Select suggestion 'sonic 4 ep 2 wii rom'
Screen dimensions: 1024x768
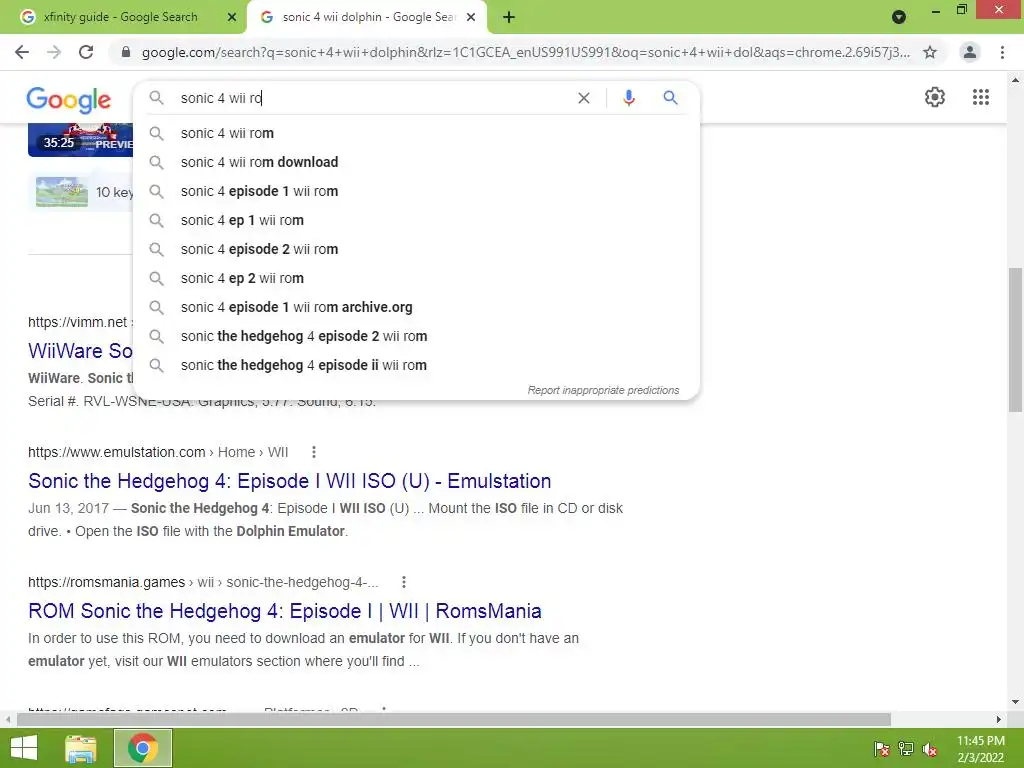coord(416,278)
